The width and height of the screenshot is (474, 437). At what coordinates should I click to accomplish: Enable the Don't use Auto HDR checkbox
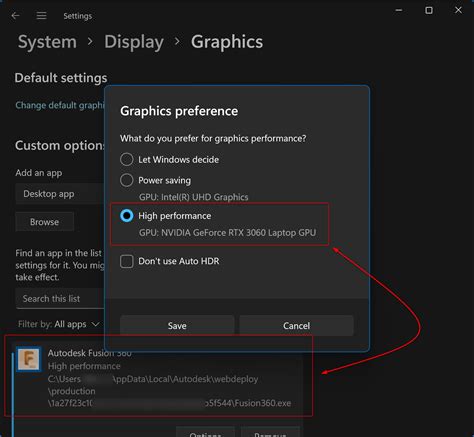tap(127, 261)
